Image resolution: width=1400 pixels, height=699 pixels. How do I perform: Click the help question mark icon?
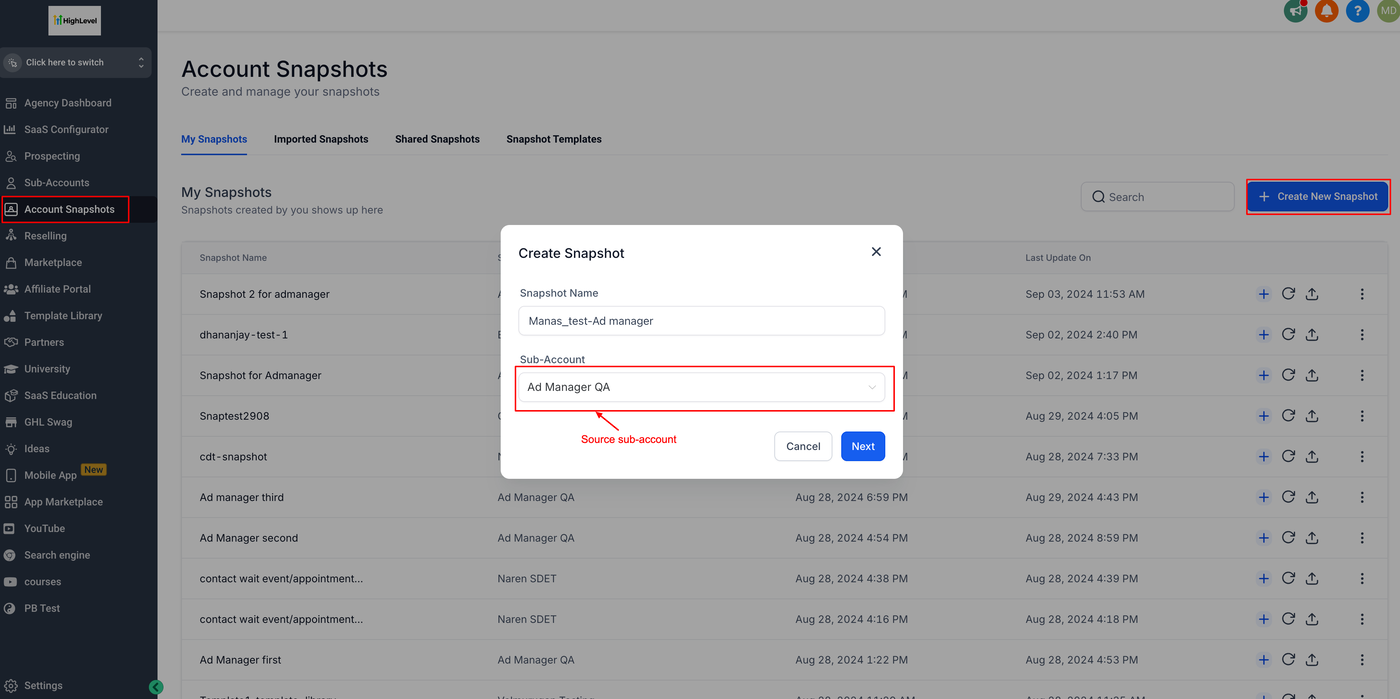coord(1357,11)
